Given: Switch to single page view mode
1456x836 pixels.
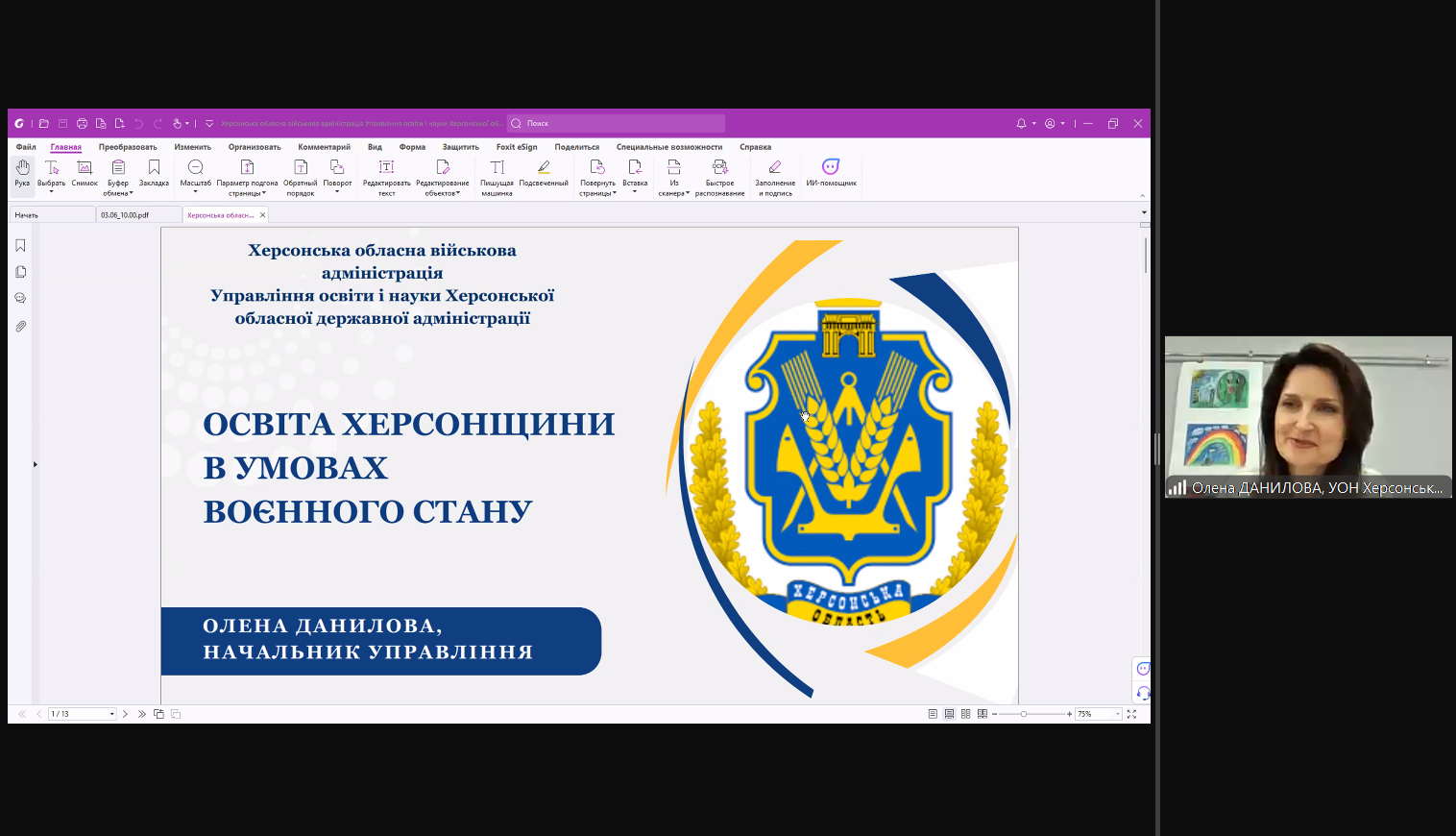Looking at the screenshot, I should tap(933, 714).
